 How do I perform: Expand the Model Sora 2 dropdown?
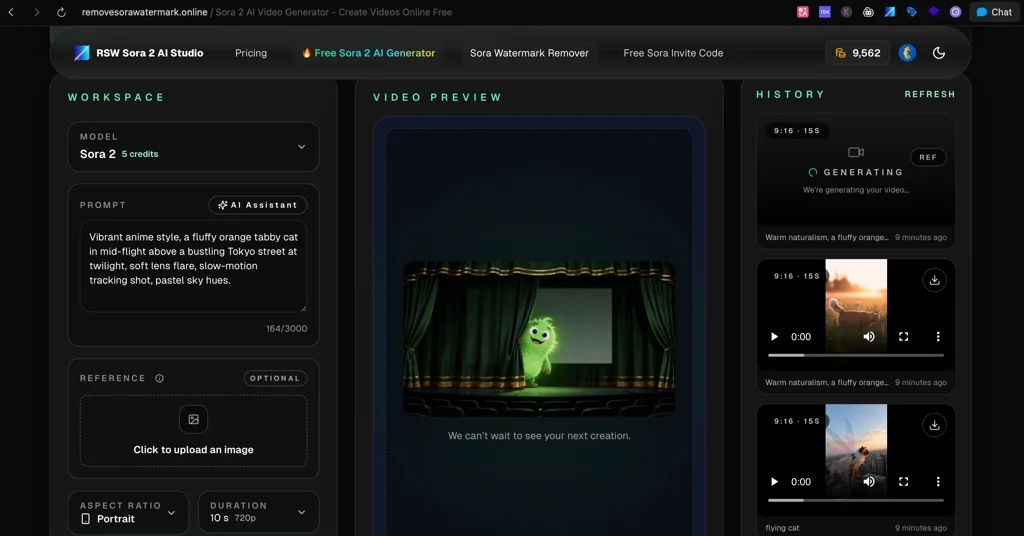pyautogui.click(x=193, y=147)
